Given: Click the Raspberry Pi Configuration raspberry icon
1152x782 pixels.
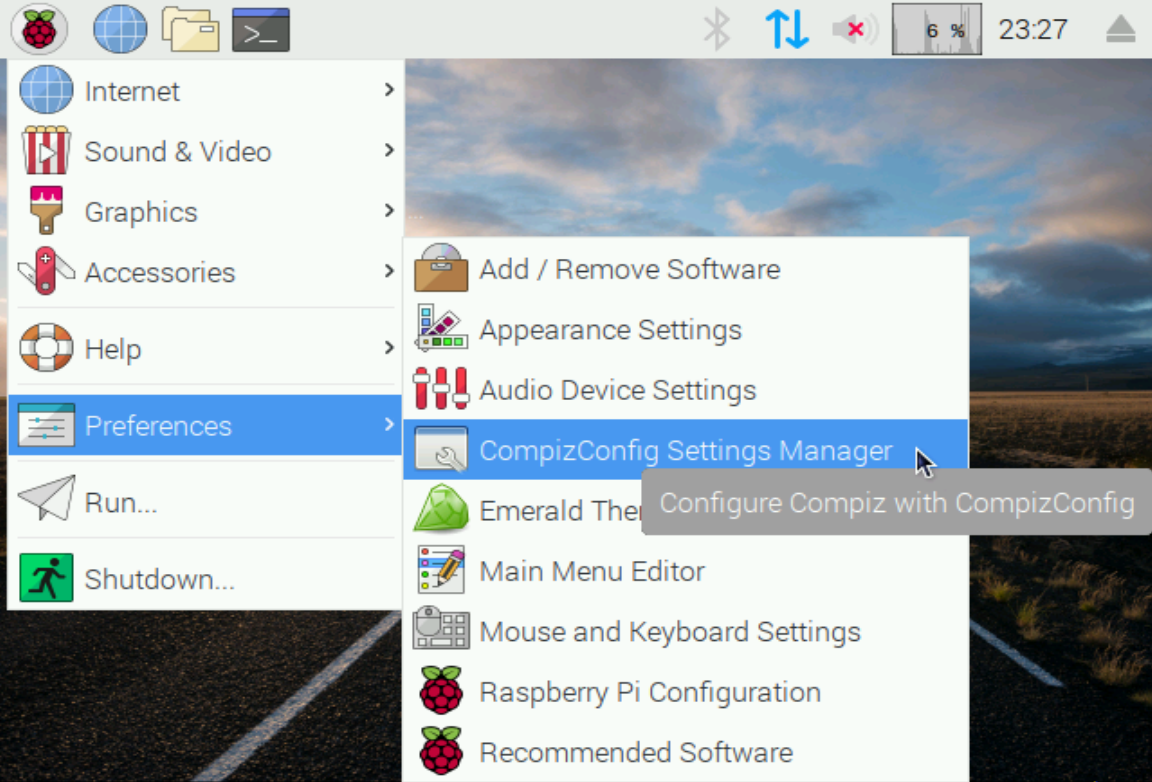Looking at the screenshot, I should click(441, 690).
